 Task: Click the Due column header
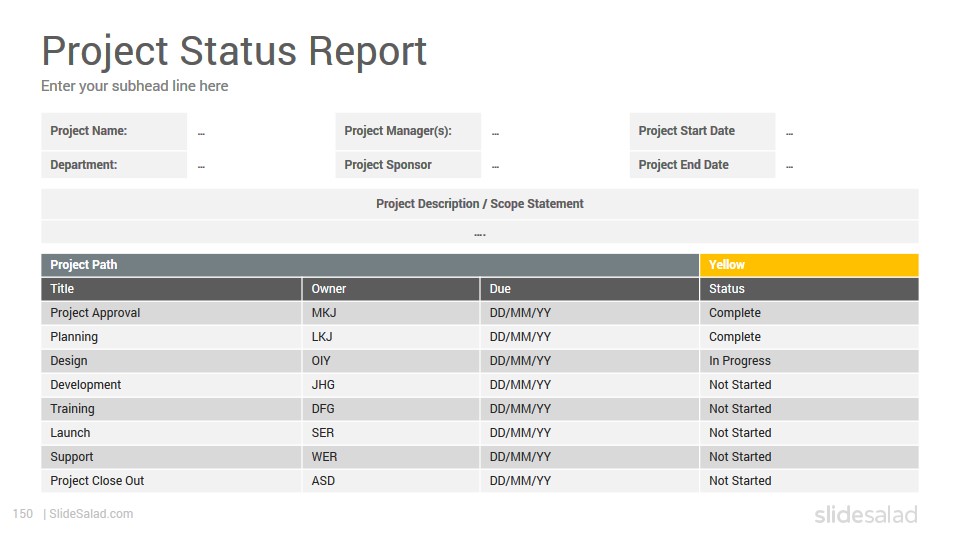coord(590,289)
